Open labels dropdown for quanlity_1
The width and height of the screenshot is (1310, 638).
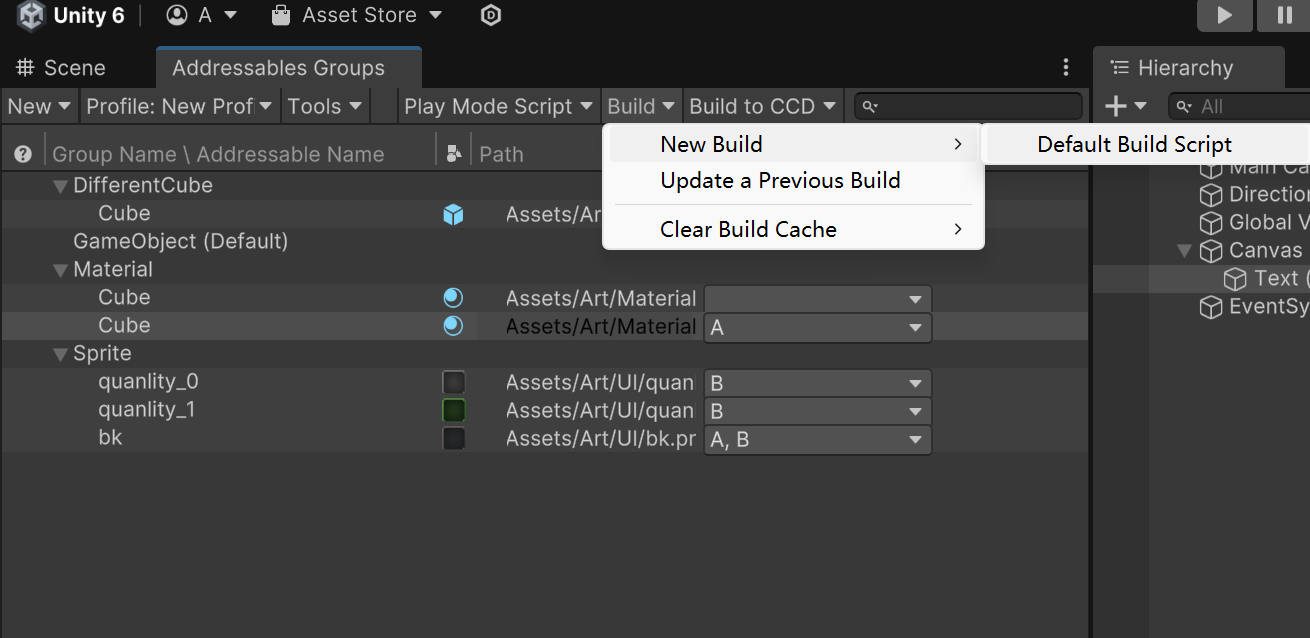tap(817, 411)
